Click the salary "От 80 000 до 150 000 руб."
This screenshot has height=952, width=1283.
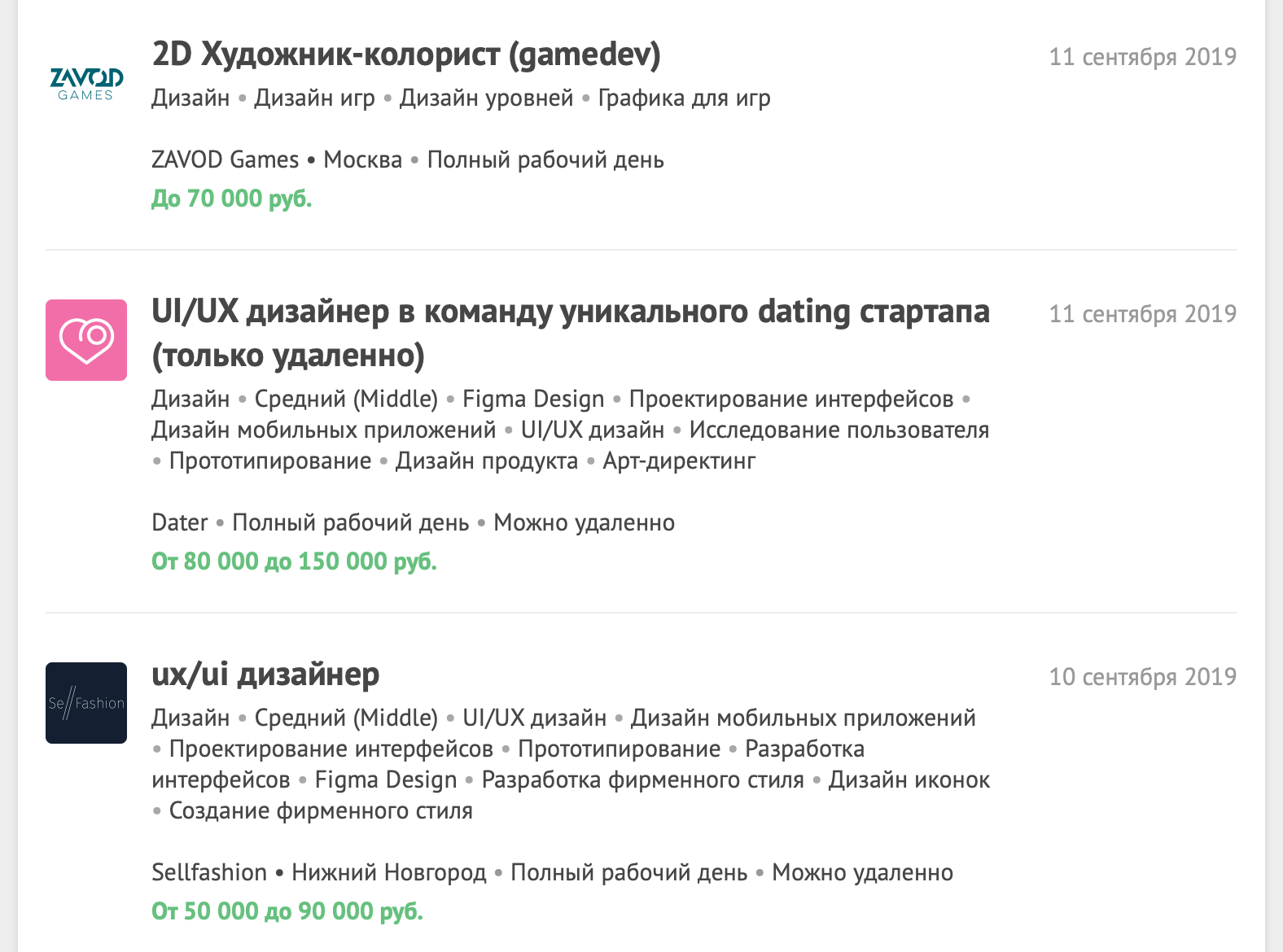(295, 561)
